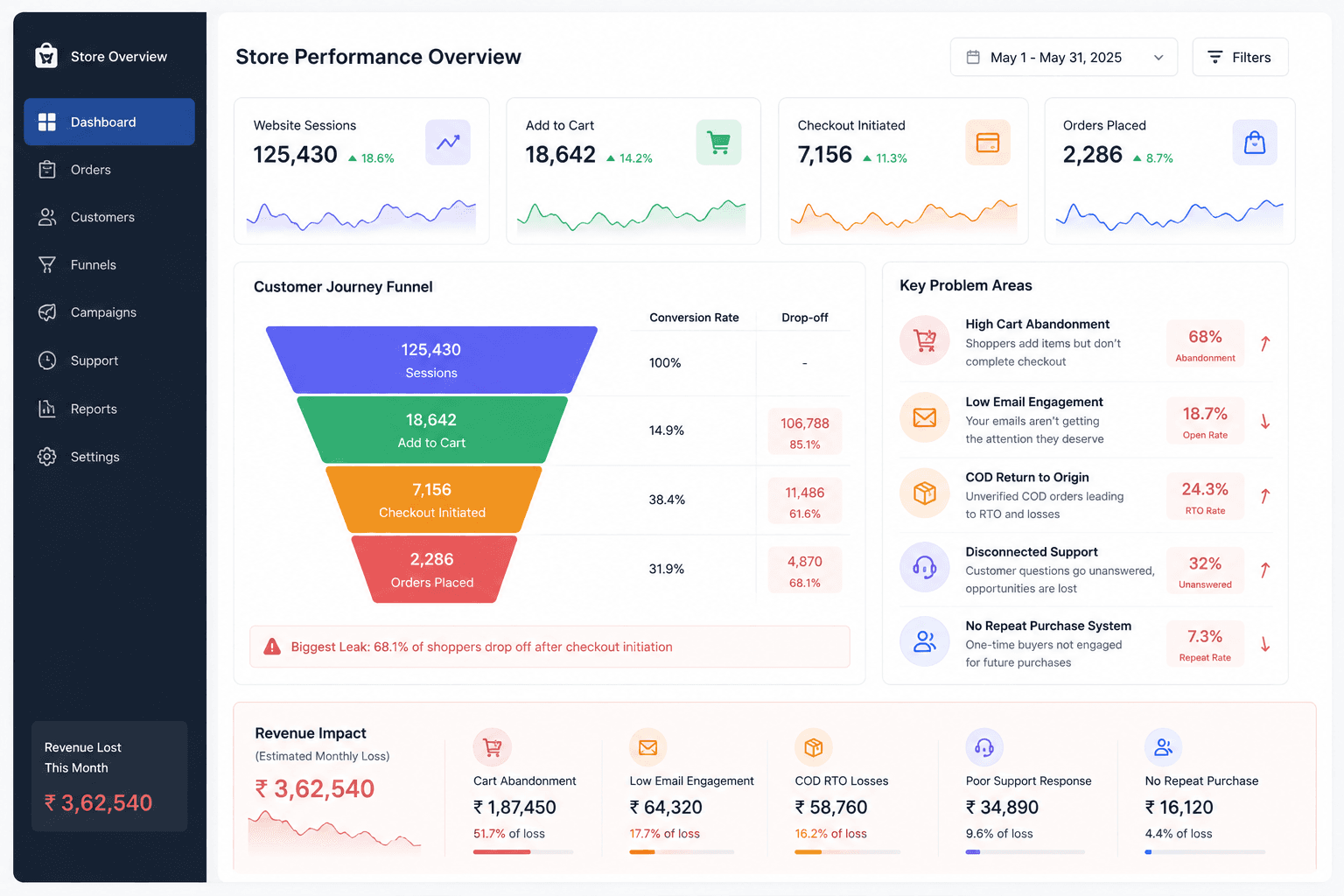Screen dimensions: 1344x896
Task: Open Campaigns from the sidebar
Action: pos(109,312)
